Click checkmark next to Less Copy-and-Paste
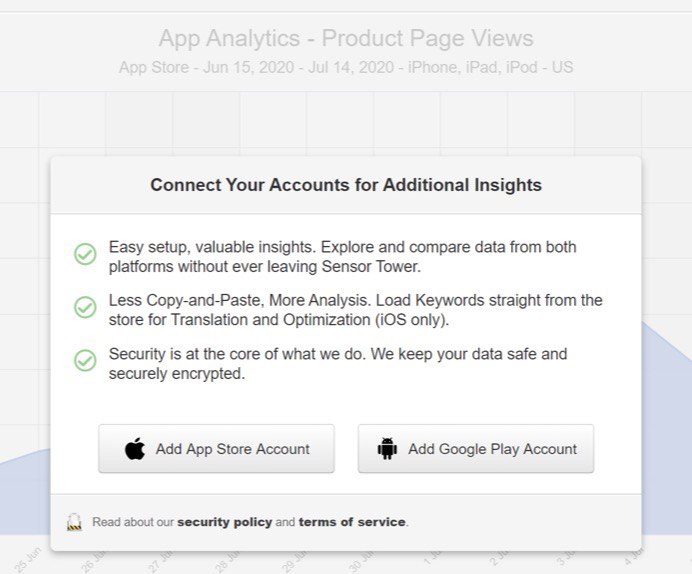The width and height of the screenshot is (692, 574). (85, 308)
